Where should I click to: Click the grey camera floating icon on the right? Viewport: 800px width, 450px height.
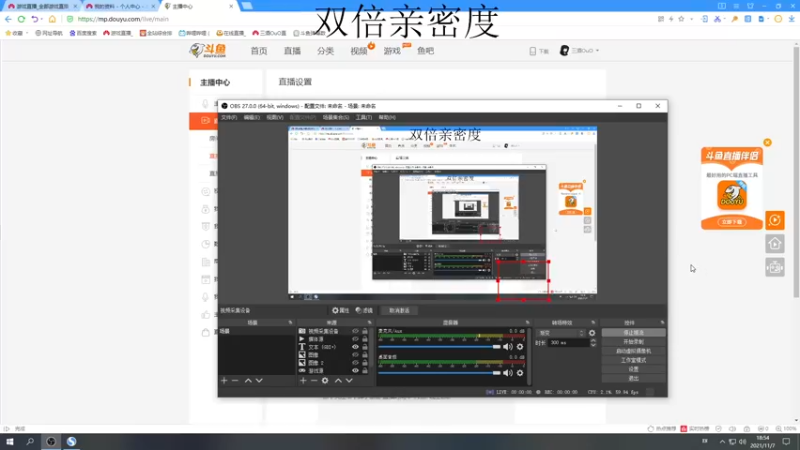tap(774, 267)
